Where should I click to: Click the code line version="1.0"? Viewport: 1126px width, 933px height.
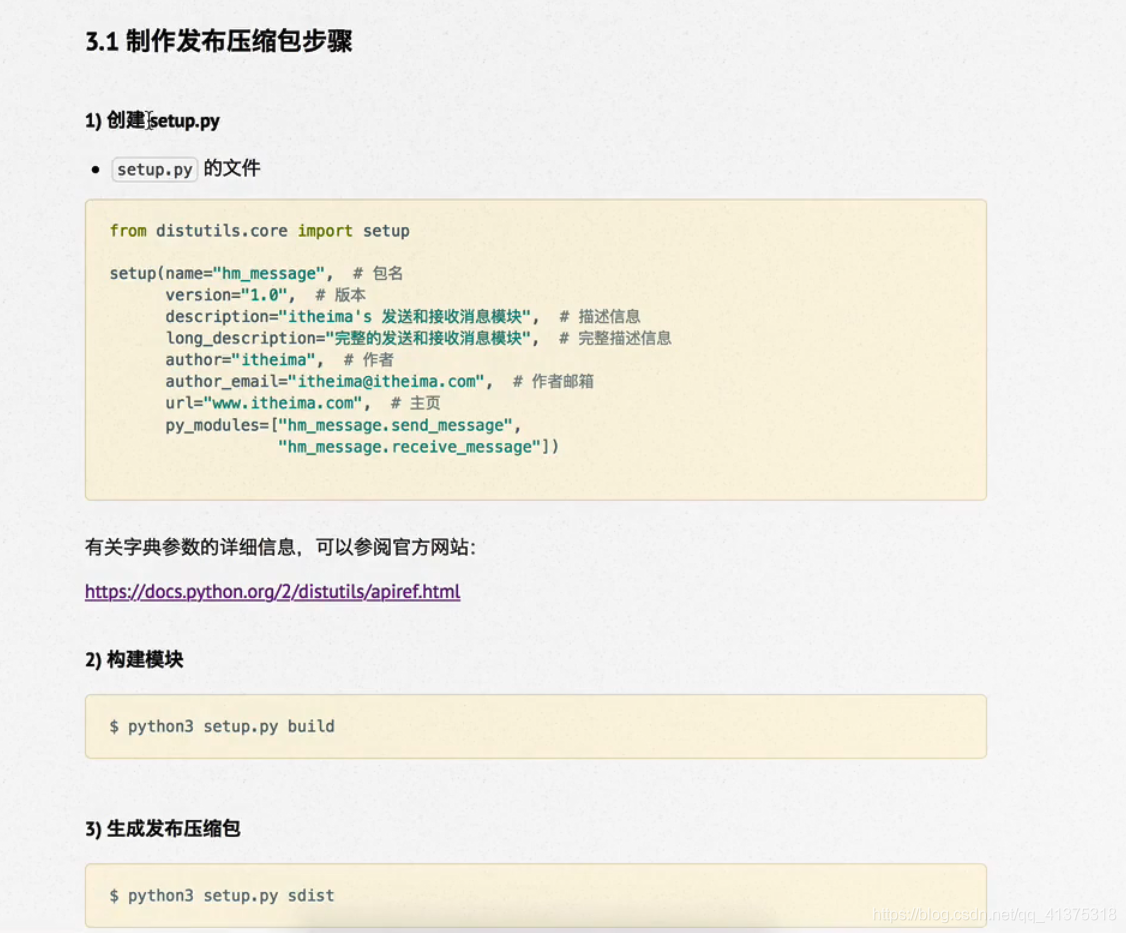click(230, 295)
